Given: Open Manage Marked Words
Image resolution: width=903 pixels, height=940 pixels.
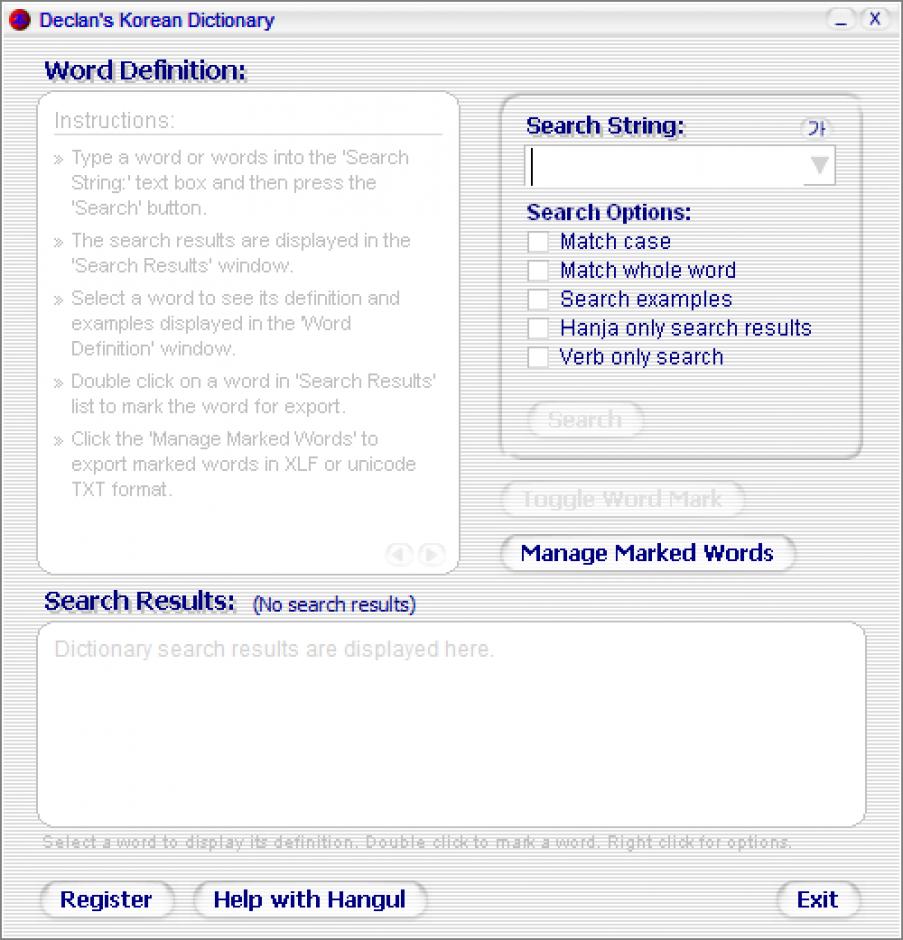Looking at the screenshot, I should pyautogui.click(x=648, y=553).
